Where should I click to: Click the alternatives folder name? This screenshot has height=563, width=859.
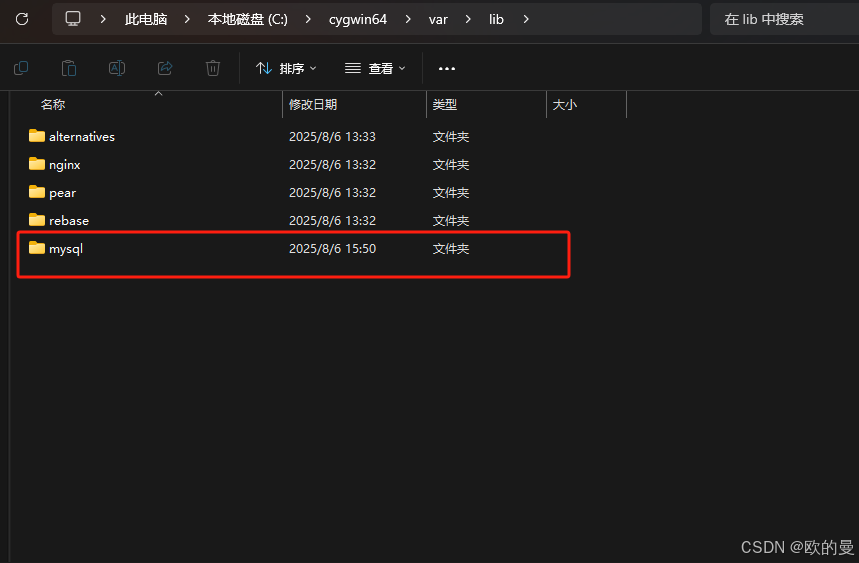tap(82, 136)
